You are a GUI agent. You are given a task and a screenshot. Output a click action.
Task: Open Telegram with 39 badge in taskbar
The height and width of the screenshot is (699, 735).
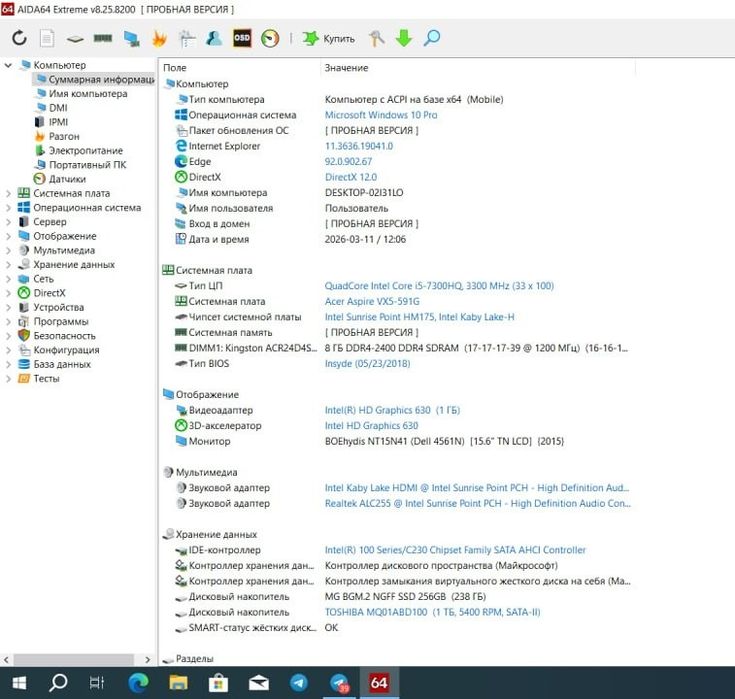[339, 683]
